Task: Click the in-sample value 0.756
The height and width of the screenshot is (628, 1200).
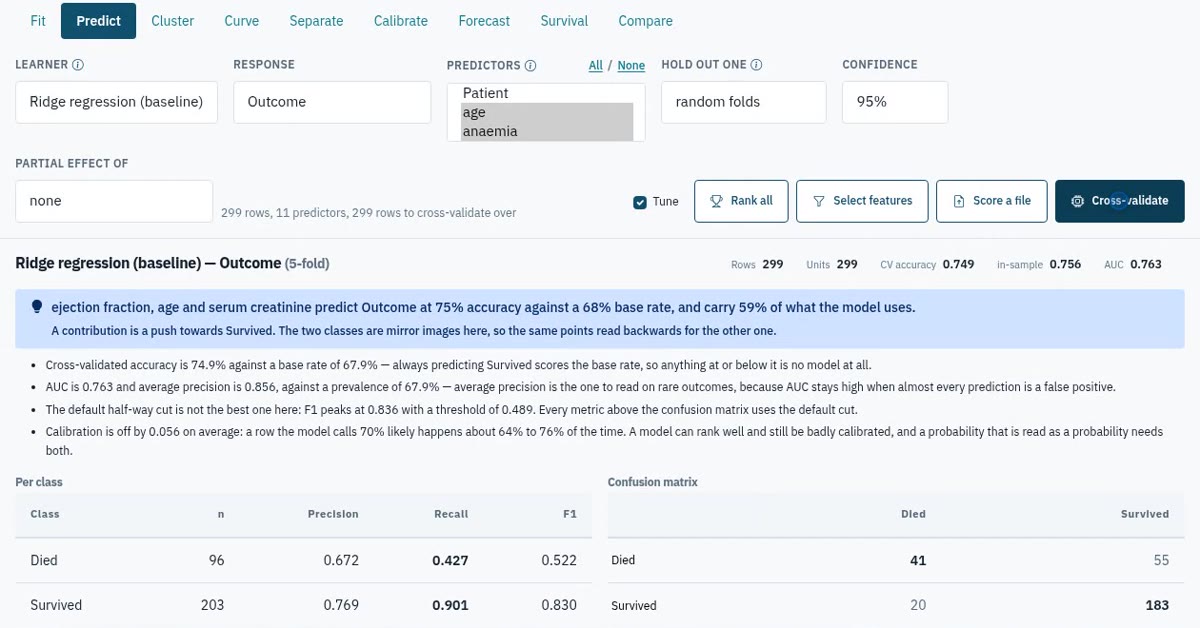Action: click(x=1065, y=265)
